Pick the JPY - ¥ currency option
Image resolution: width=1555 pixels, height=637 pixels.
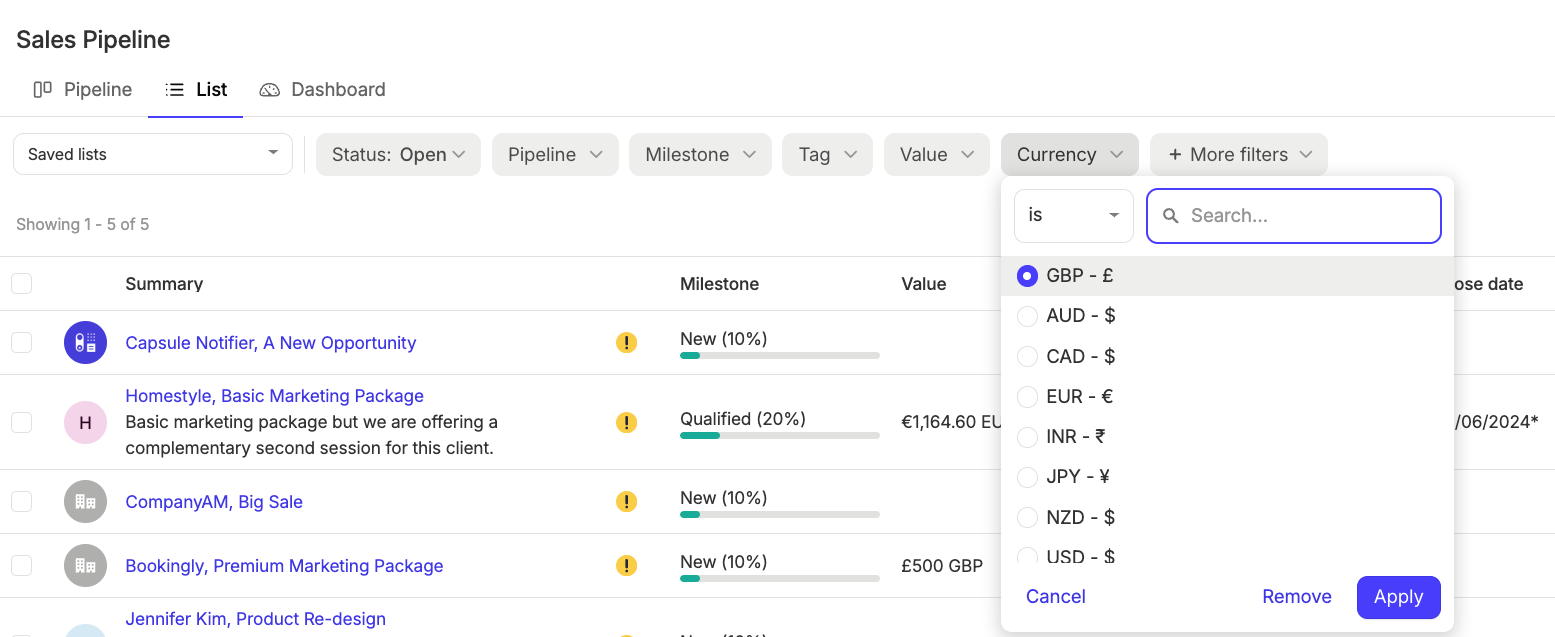click(x=1227, y=477)
